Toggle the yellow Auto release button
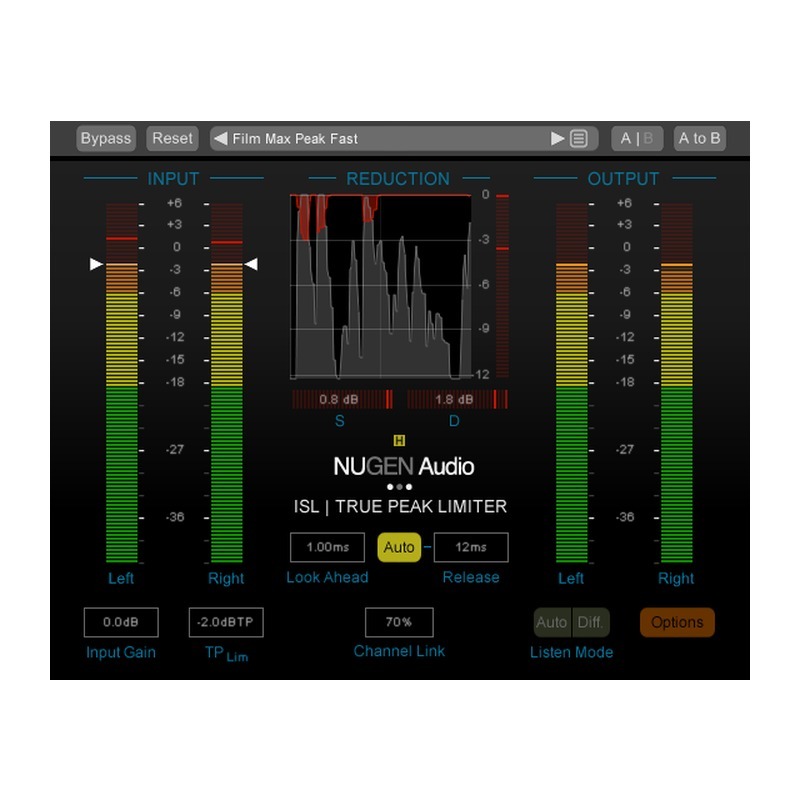The width and height of the screenshot is (800, 800). (x=399, y=547)
